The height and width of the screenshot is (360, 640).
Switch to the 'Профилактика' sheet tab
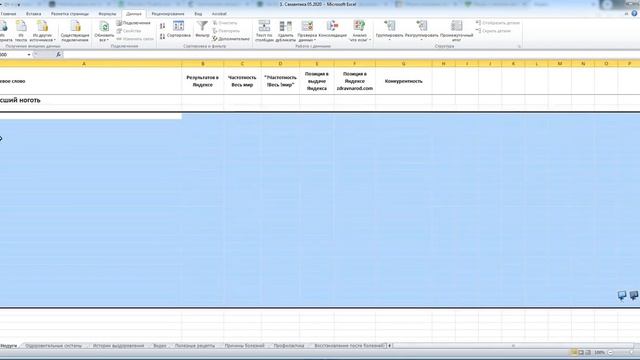pos(289,346)
